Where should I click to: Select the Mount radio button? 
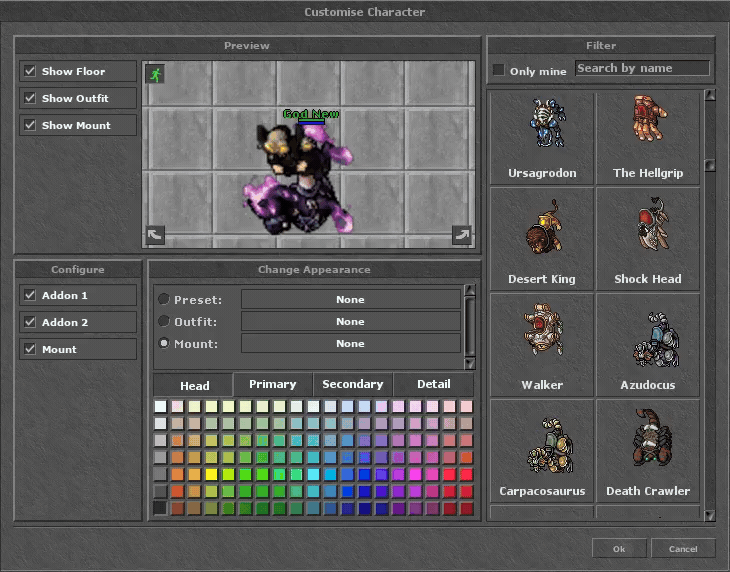coord(163,343)
